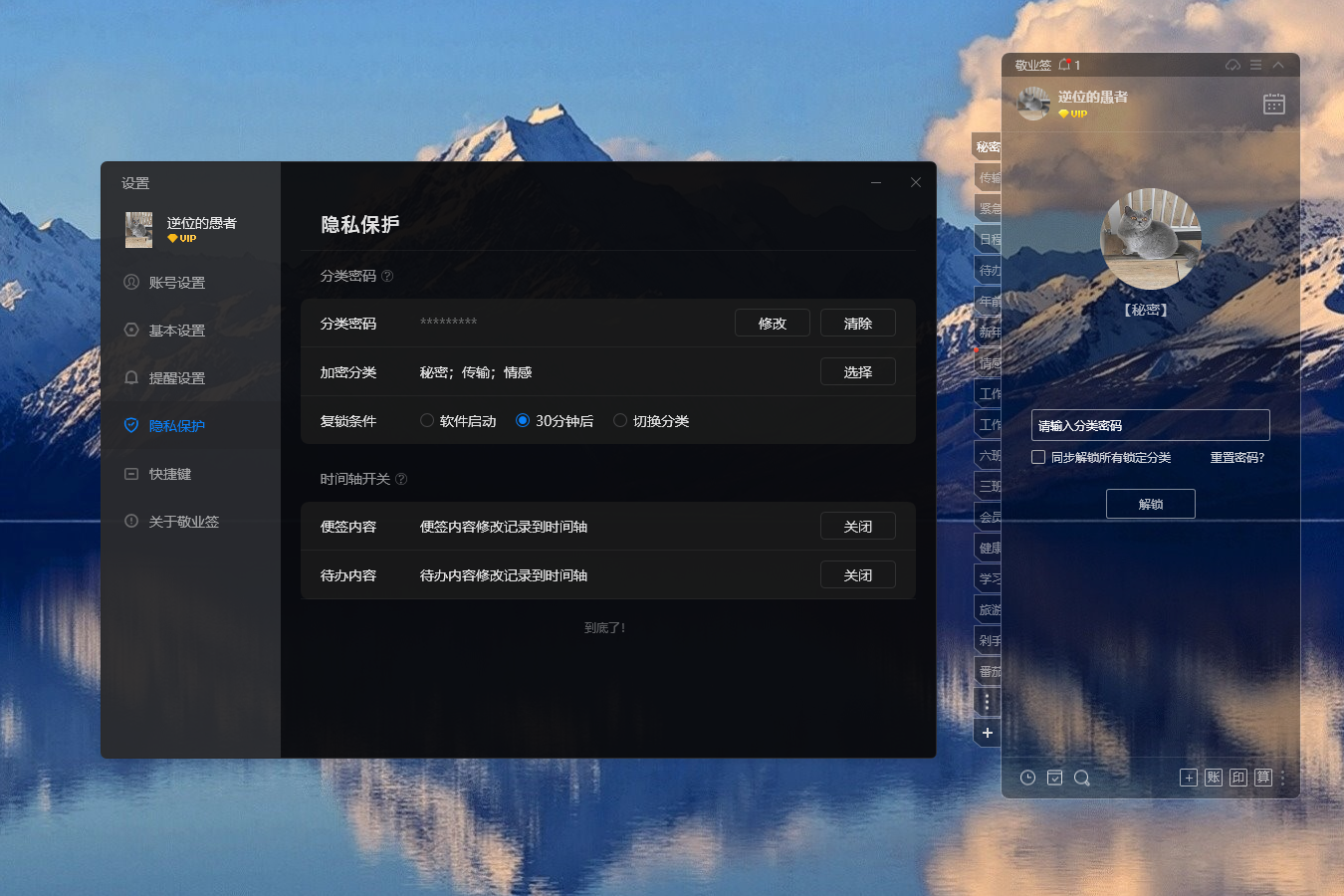Viewport: 1344px width, 896px height.
Task: Collapse the note panel with up chevron
Action: pyautogui.click(x=1278, y=65)
